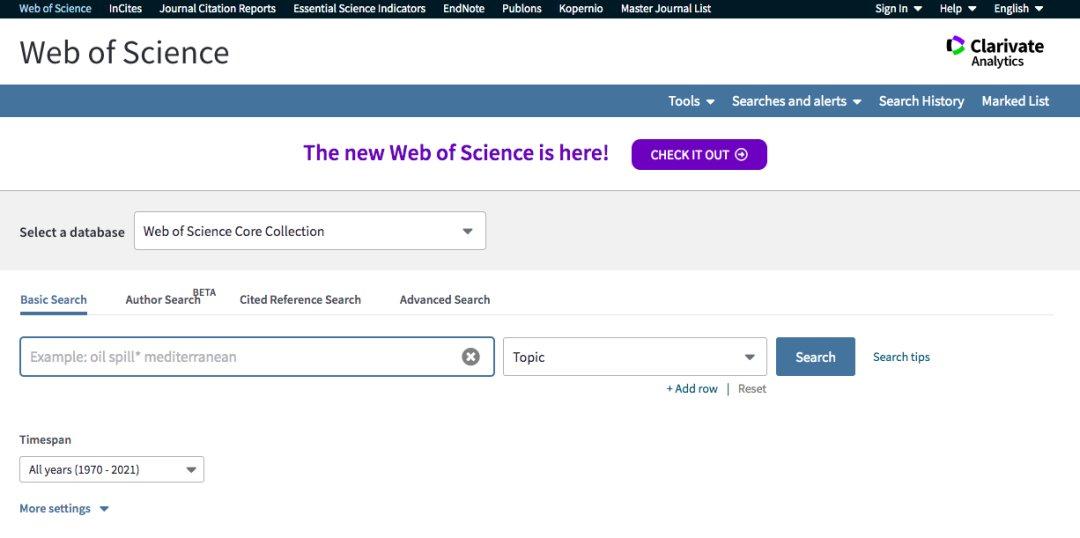The height and width of the screenshot is (538, 1080).
Task: View Search History
Action: [x=921, y=101]
